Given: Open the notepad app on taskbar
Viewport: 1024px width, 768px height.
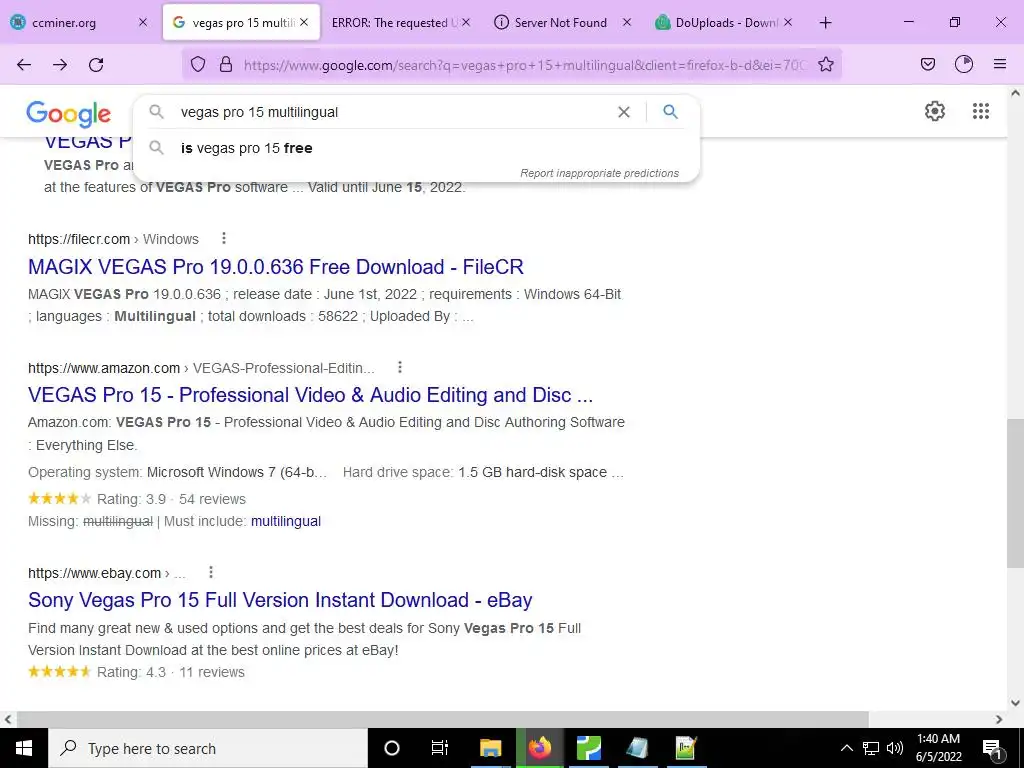Looking at the screenshot, I should [637, 748].
